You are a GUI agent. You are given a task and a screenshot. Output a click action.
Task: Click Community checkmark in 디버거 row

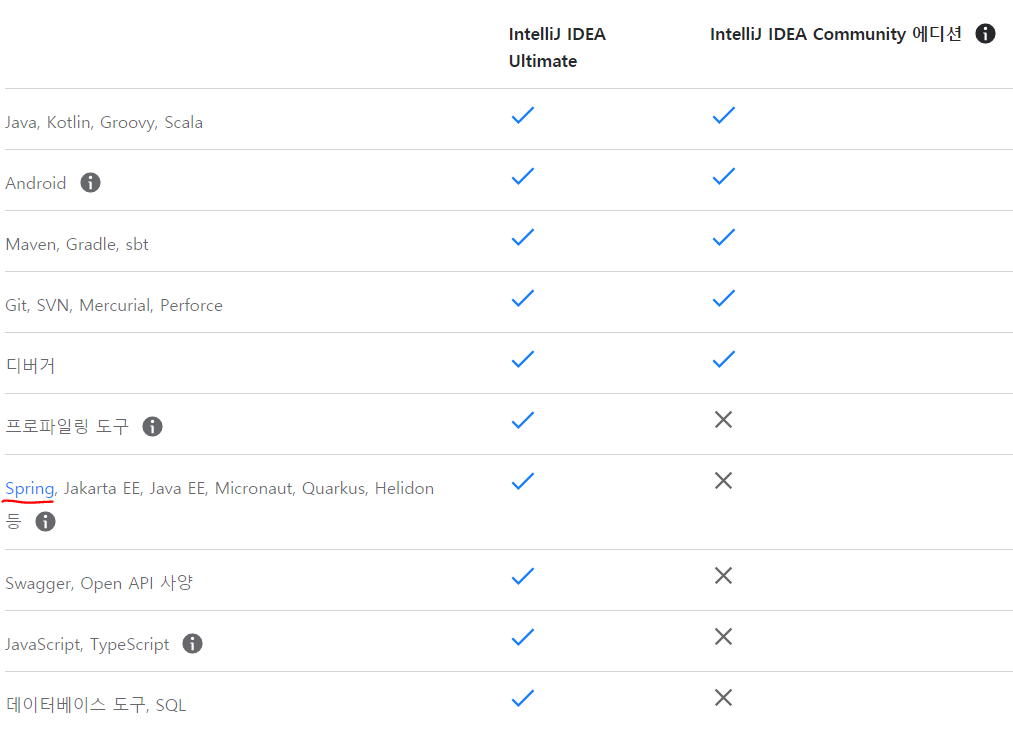pyautogui.click(x=723, y=359)
